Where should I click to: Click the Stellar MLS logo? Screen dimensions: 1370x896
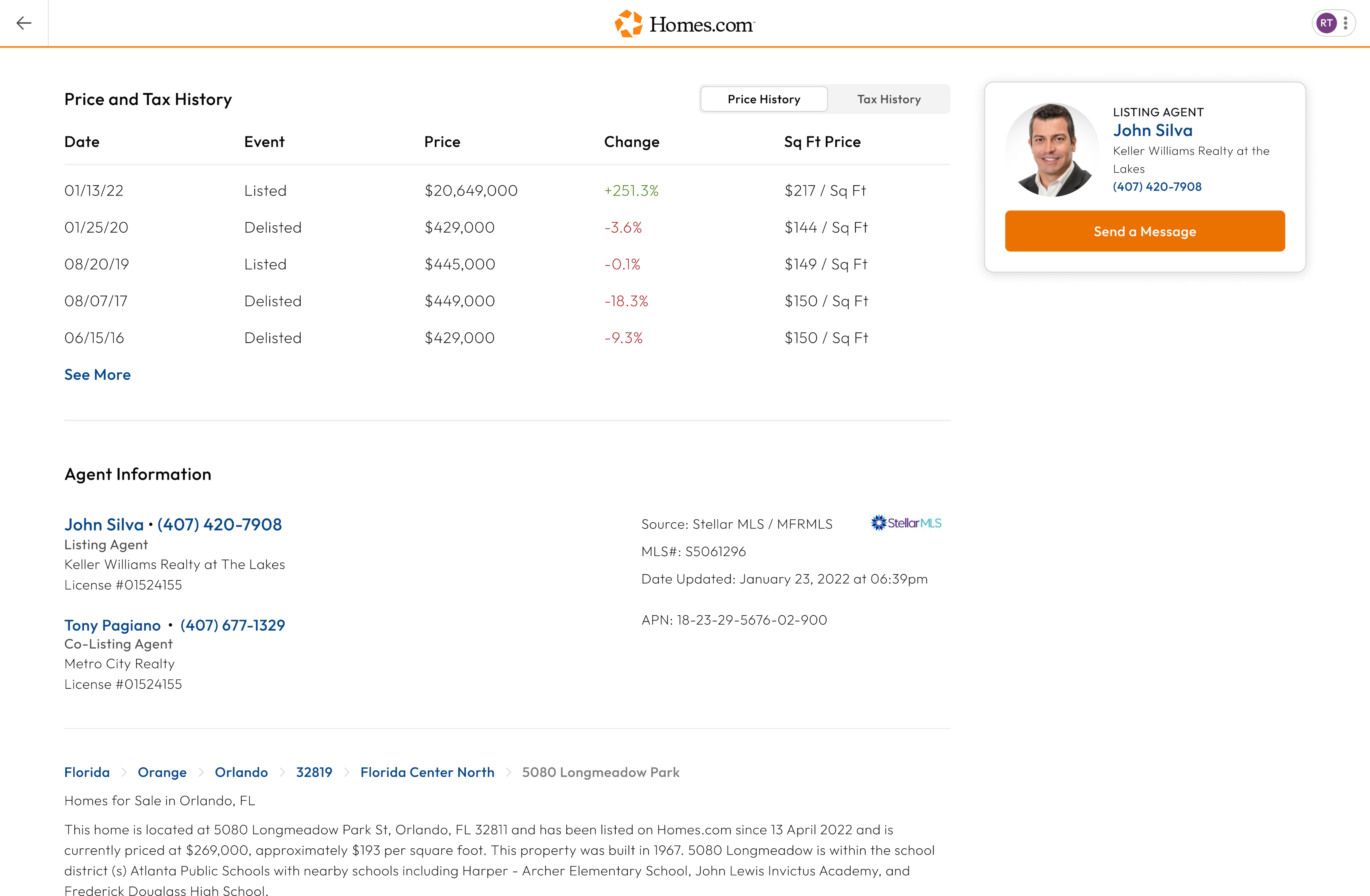(906, 523)
